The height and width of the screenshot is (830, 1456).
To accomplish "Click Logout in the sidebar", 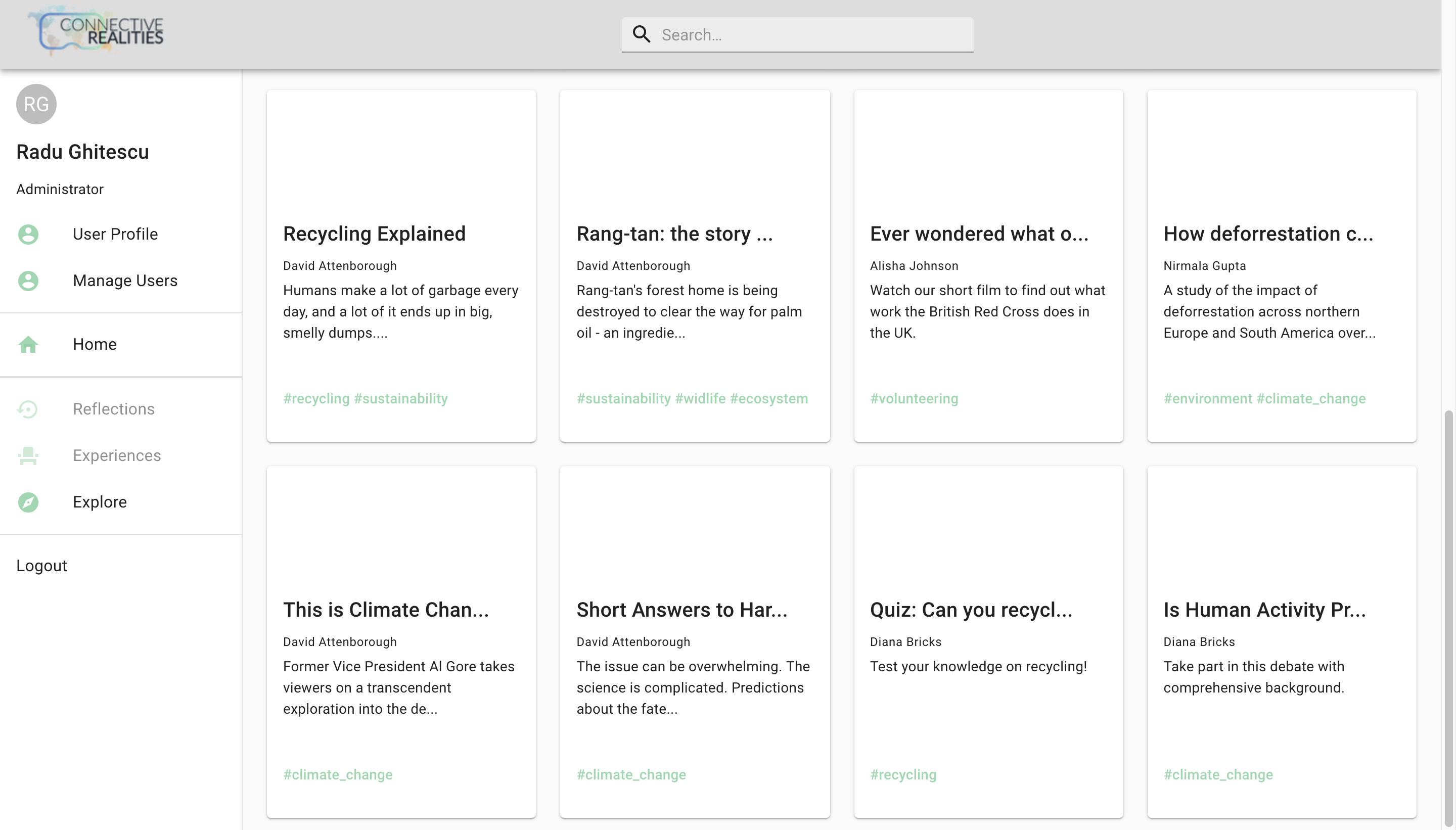I will click(41, 566).
